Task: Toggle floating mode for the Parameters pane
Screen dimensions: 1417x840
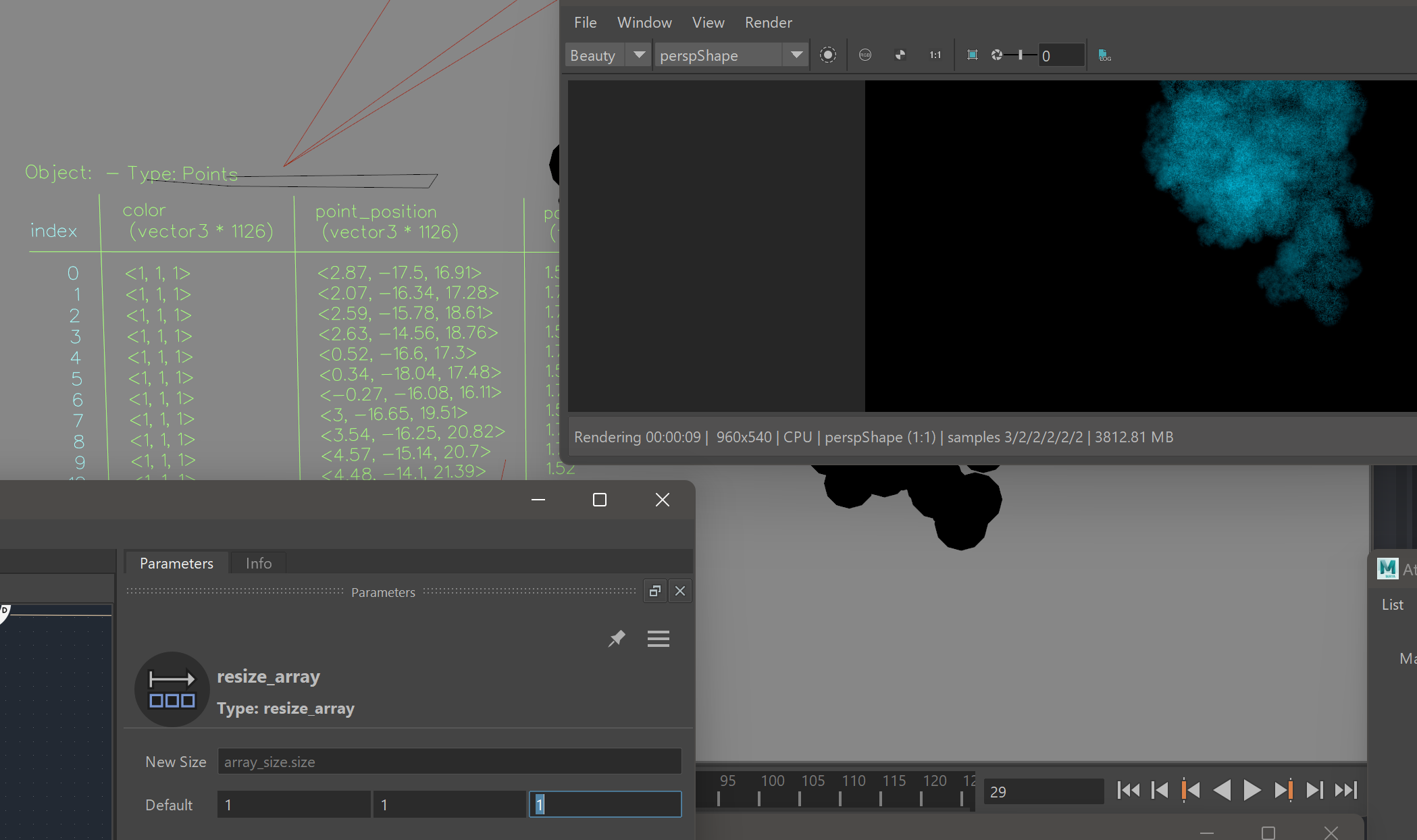Action: point(654,591)
